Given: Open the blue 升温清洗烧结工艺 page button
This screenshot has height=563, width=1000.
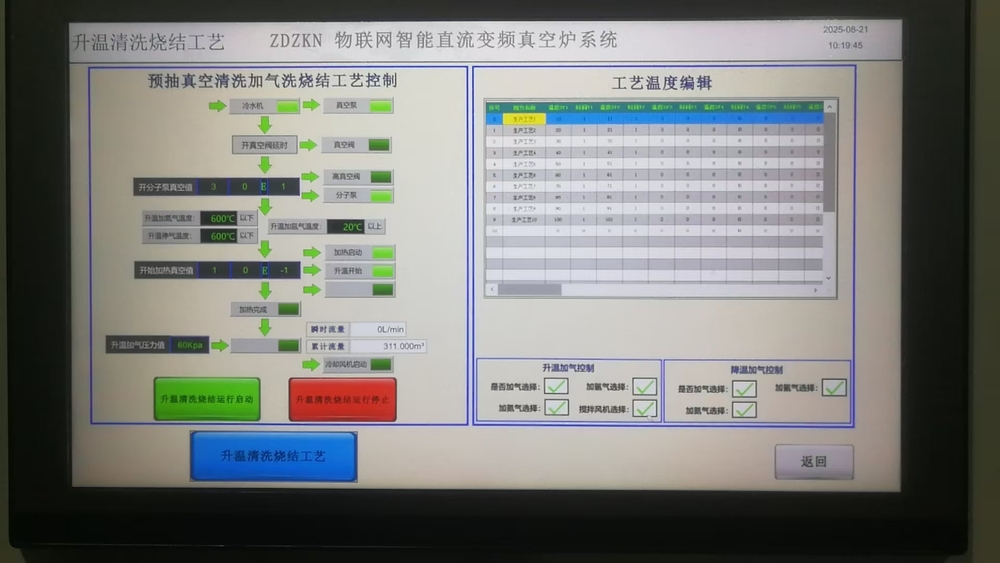Looking at the screenshot, I should pos(273,456).
